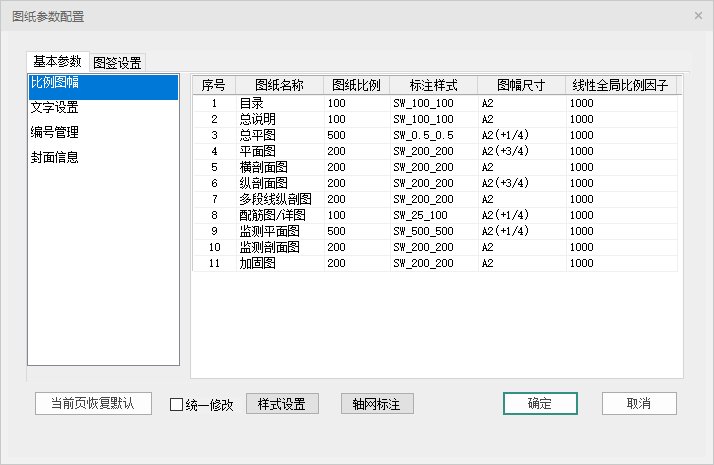
Task: Close the 图纸参数配置 dialog
Action: tap(698, 16)
